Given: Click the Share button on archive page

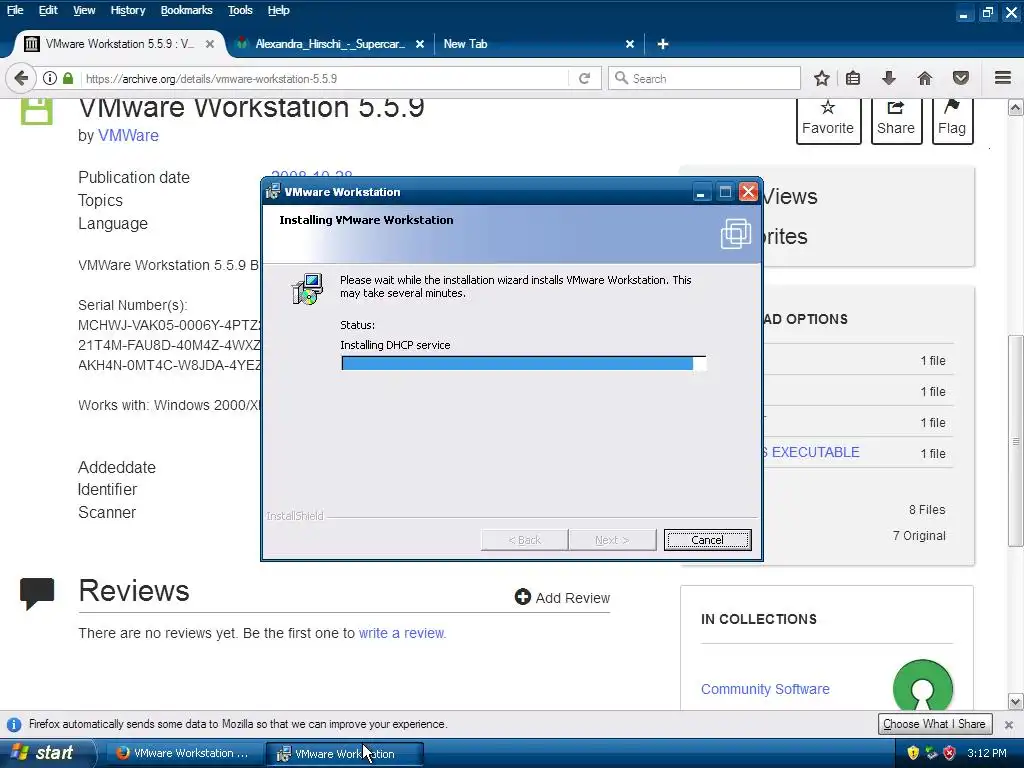Looking at the screenshot, I should coord(896,120).
